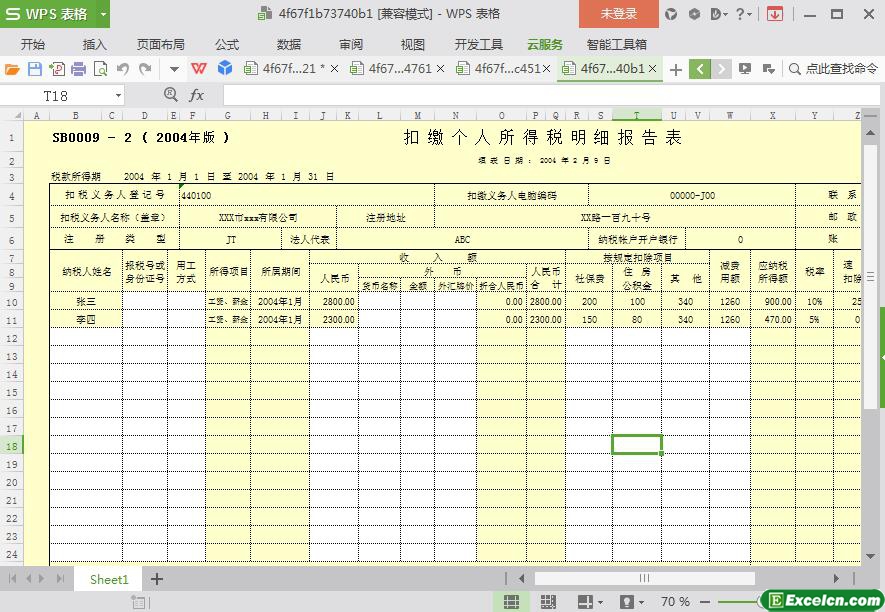The image size is (885, 612).
Task: Select the Sheet1 worksheet tab
Action: pos(109,579)
